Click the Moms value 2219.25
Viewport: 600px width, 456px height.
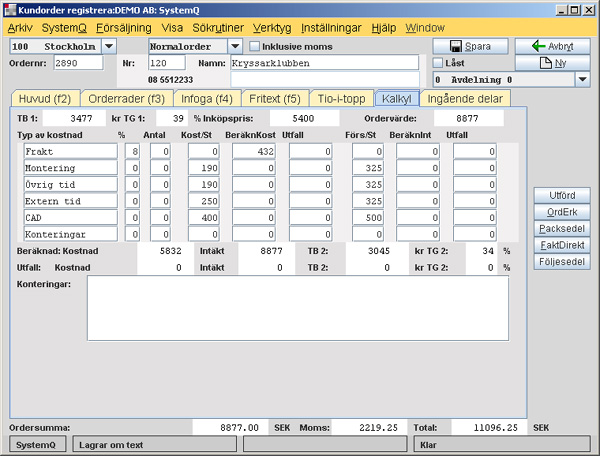[369, 428]
